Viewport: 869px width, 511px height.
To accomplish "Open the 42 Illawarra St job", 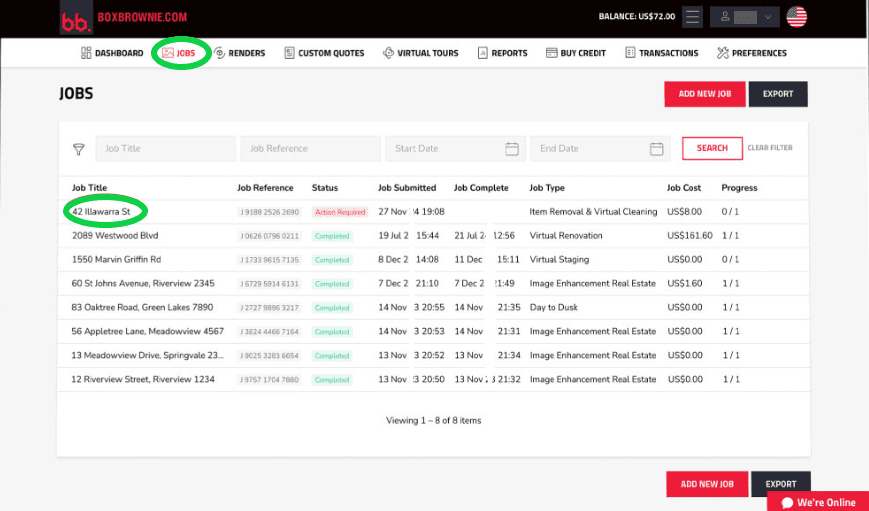I will pos(101,212).
